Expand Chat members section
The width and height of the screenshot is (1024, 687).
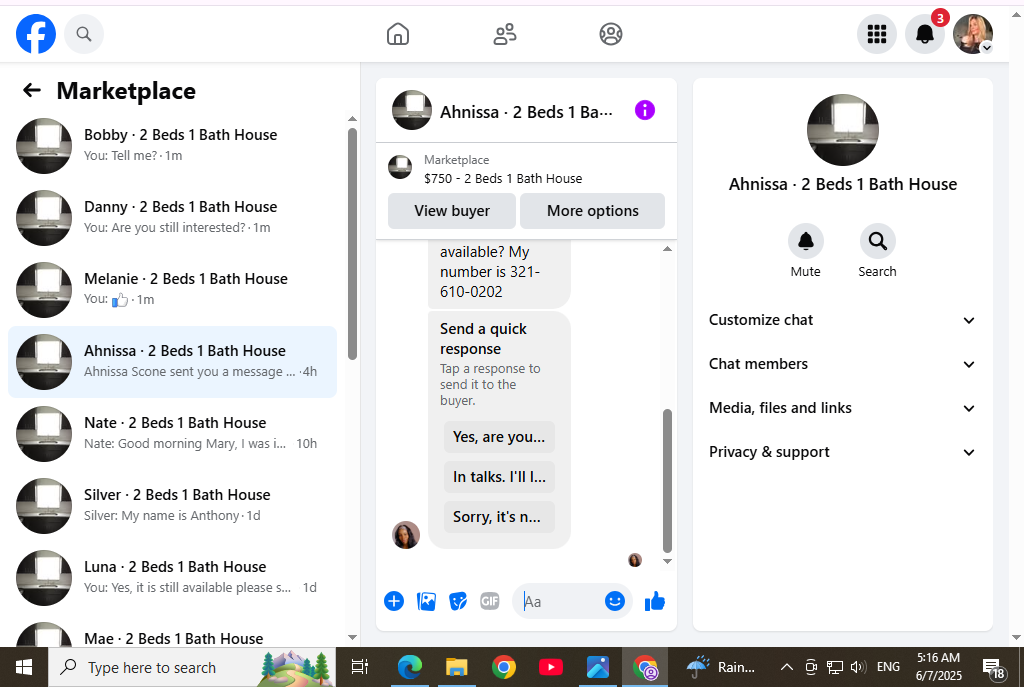pyautogui.click(x=842, y=364)
